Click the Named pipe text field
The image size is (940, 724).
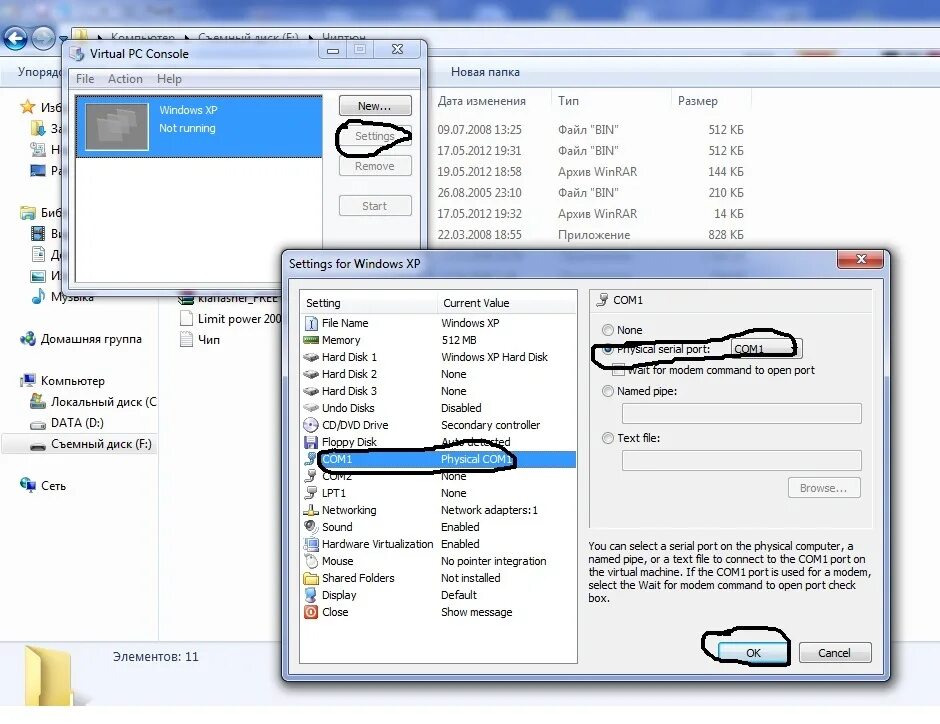[742, 414]
